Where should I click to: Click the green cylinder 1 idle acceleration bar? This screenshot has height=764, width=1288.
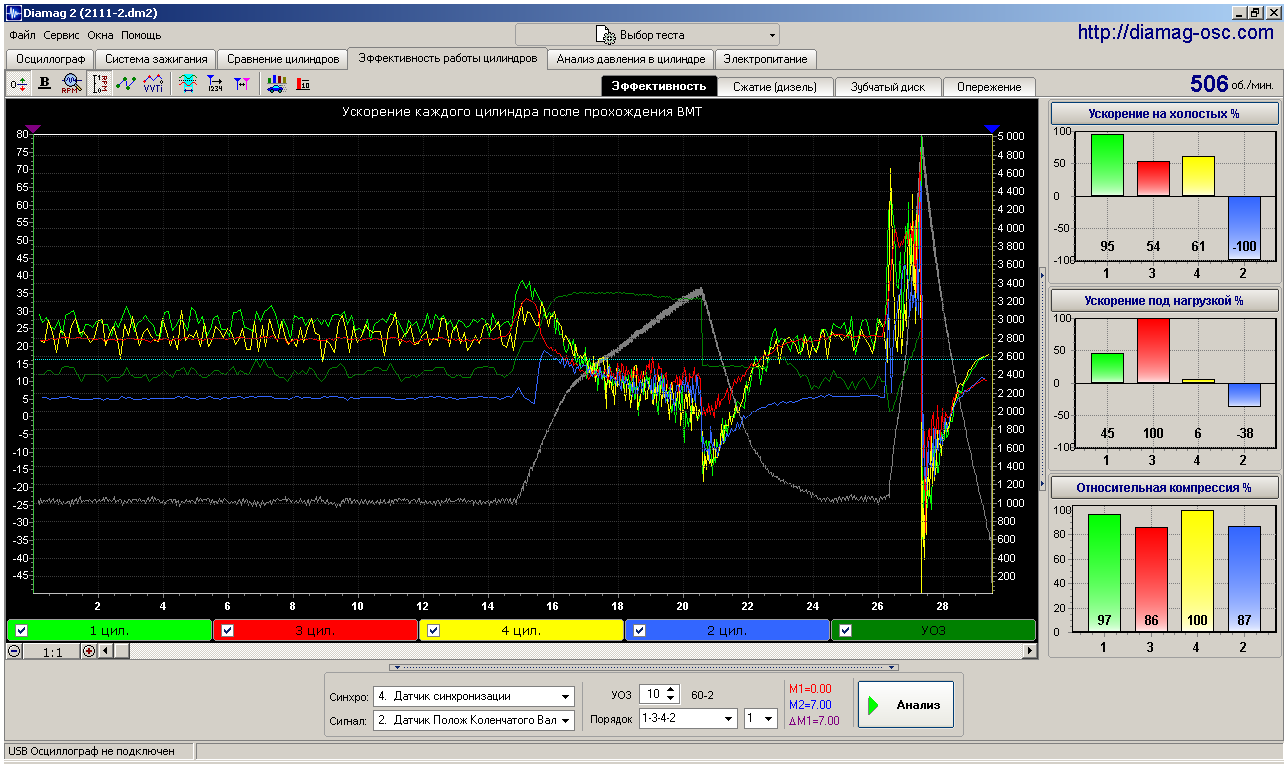tap(1107, 164)
